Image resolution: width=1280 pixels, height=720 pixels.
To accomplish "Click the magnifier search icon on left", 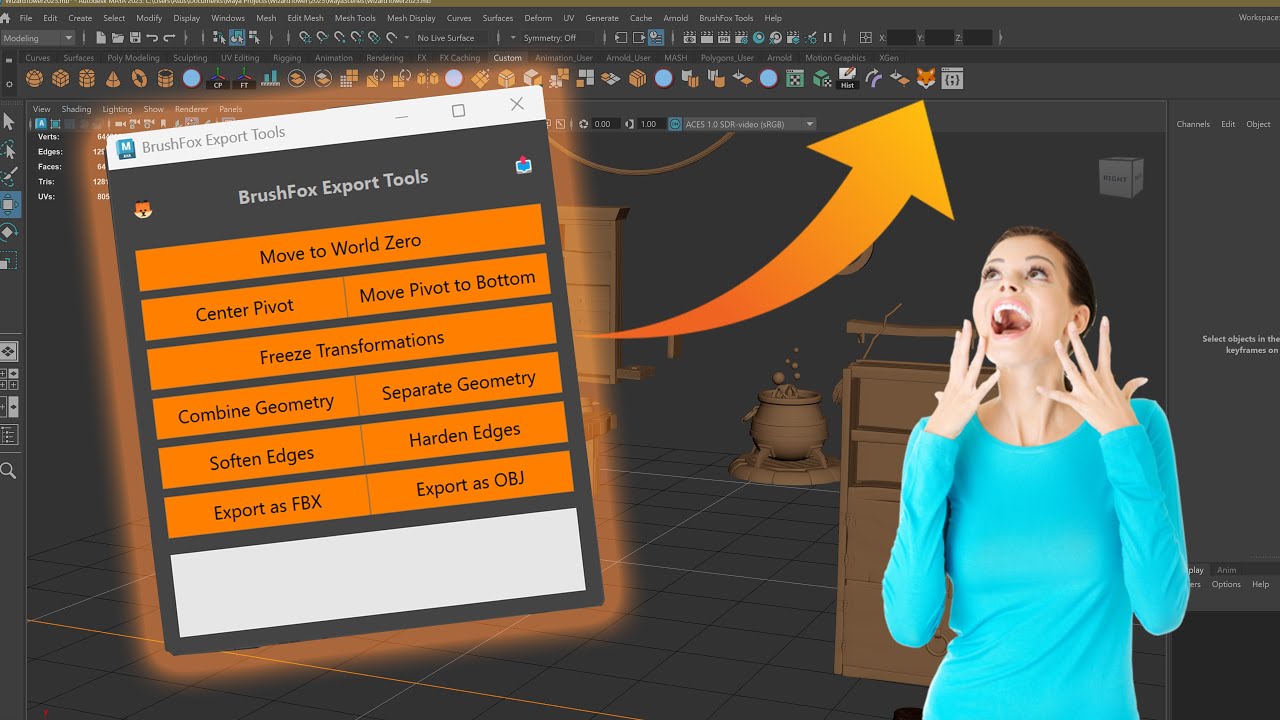I will tap(8, 470).
